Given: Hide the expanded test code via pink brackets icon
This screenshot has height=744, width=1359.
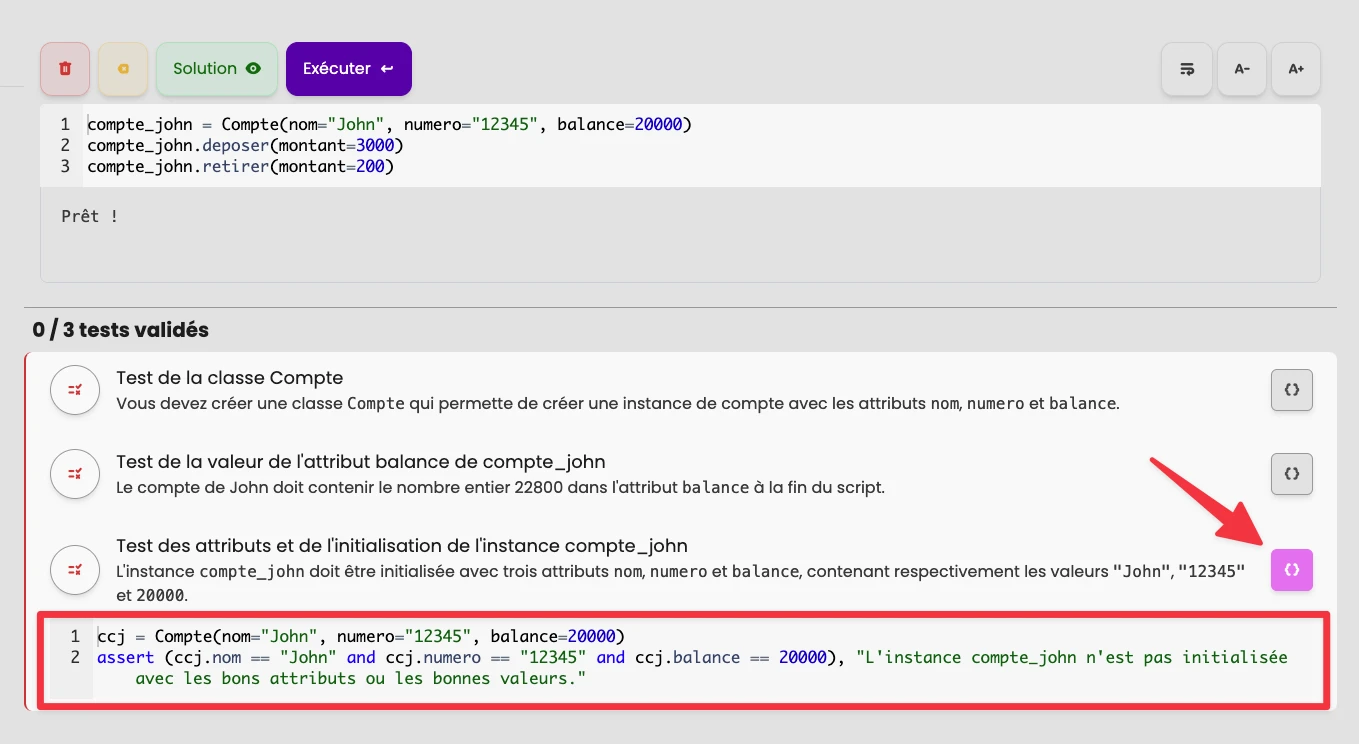Looking at the screenshot, I should (1291, 570).
